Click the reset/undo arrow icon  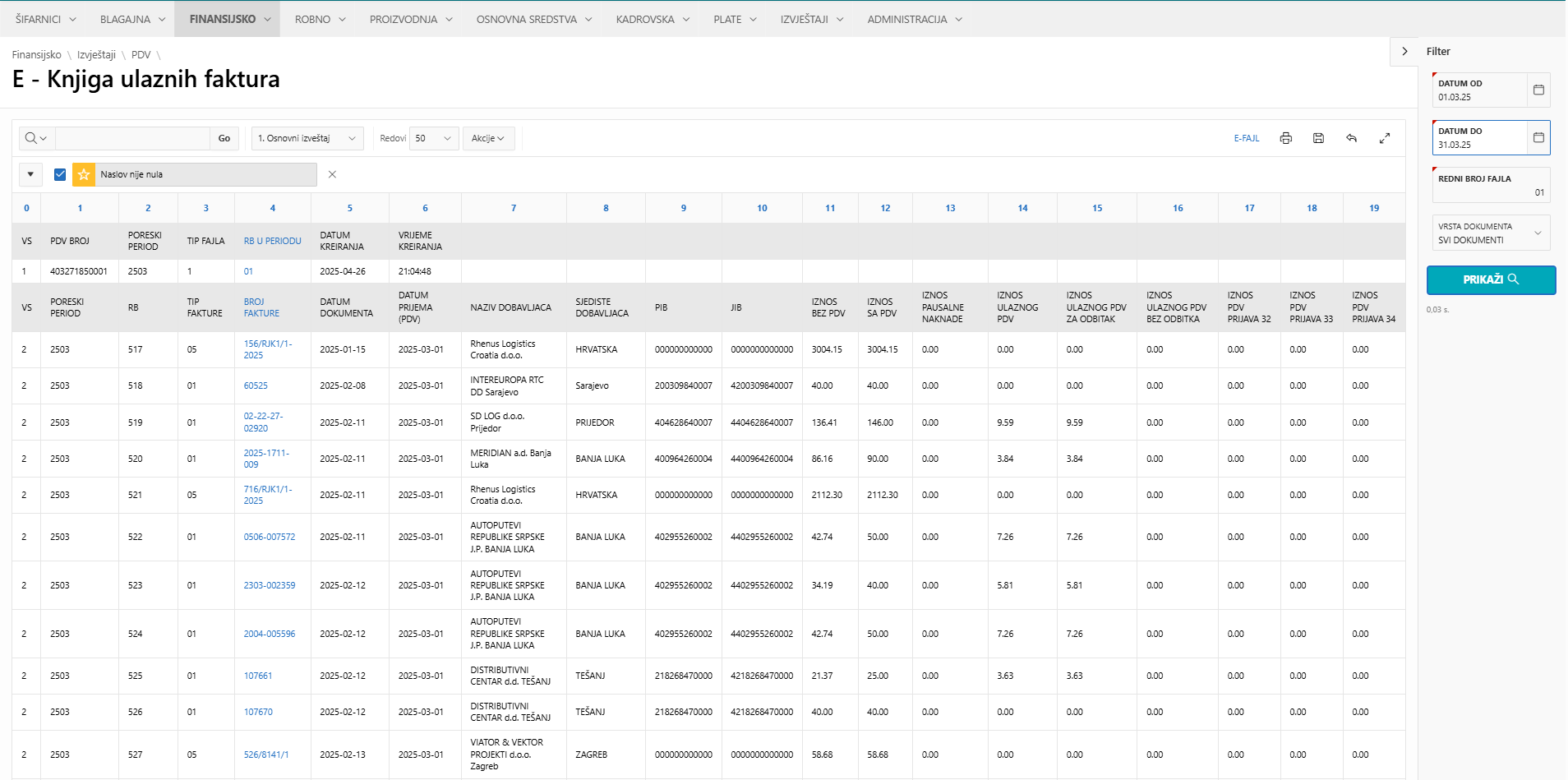click(1351, 138)
